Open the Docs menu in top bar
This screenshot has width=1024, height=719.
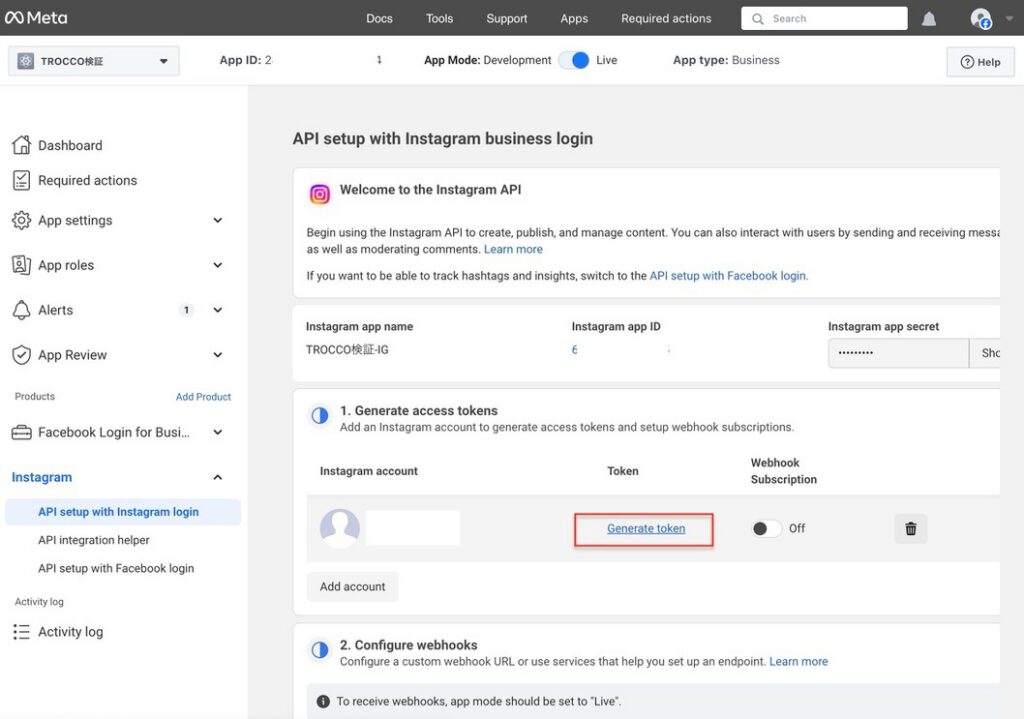tap(379, 19)
